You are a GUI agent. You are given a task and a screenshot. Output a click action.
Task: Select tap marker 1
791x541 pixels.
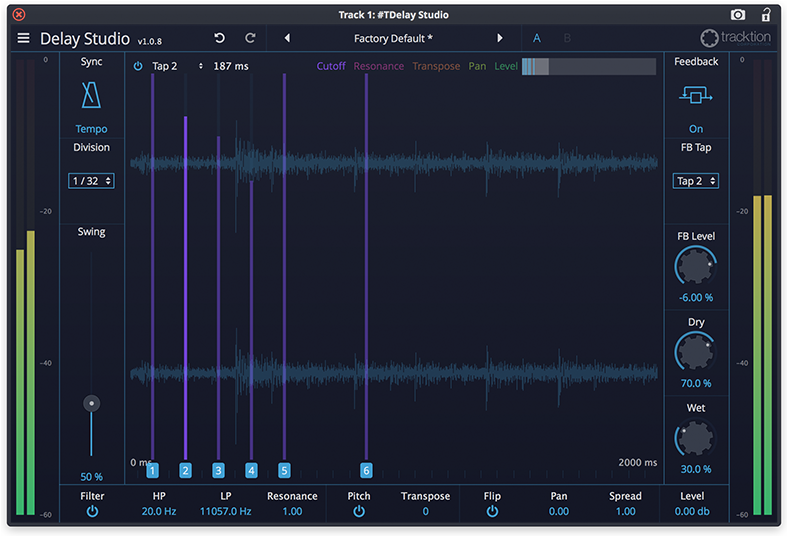click(152, 471)
